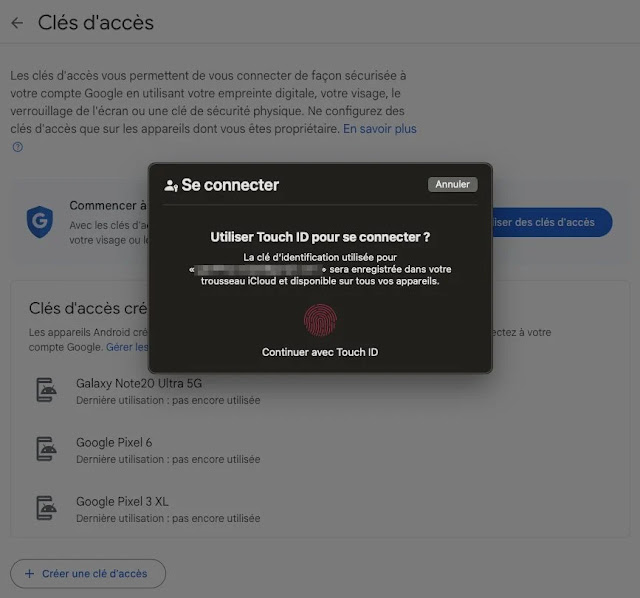Click the 'Se connecter' dialog title
Image resolution: width=640 pixels, height=598 pixels.
pyautogui.click(x=230, y=185)
